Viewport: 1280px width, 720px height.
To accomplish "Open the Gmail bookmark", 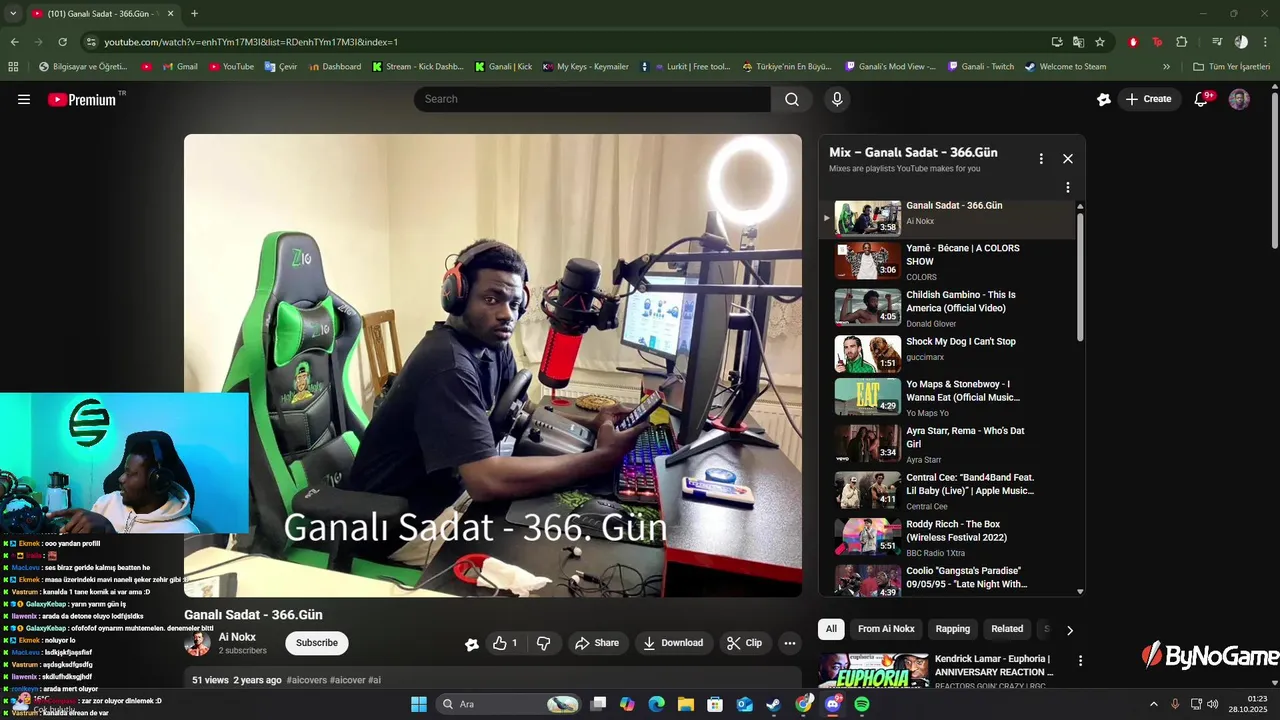I will coord(179,67).
